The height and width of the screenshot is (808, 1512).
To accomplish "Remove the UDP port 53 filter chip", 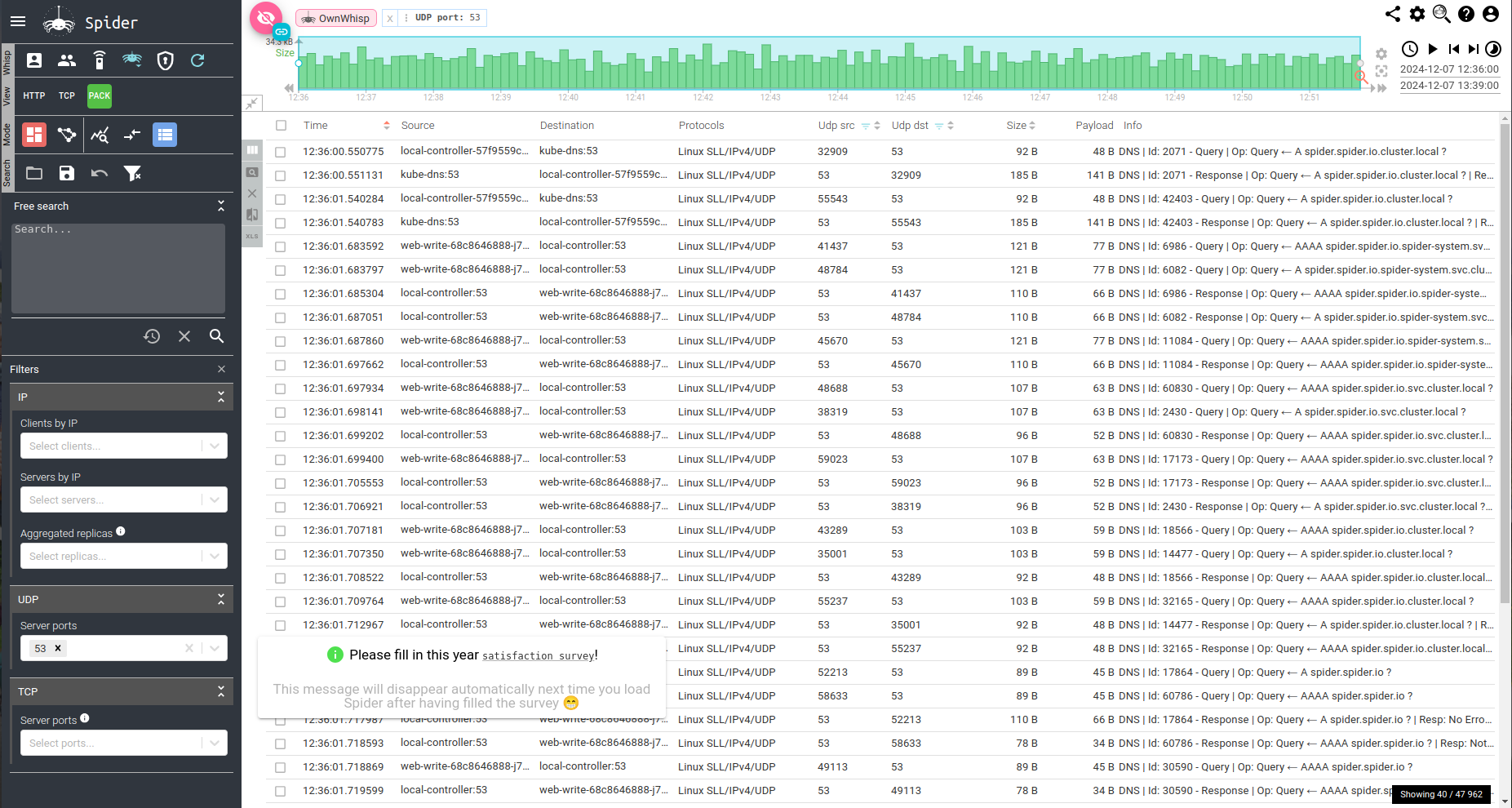I will point(390,18).
